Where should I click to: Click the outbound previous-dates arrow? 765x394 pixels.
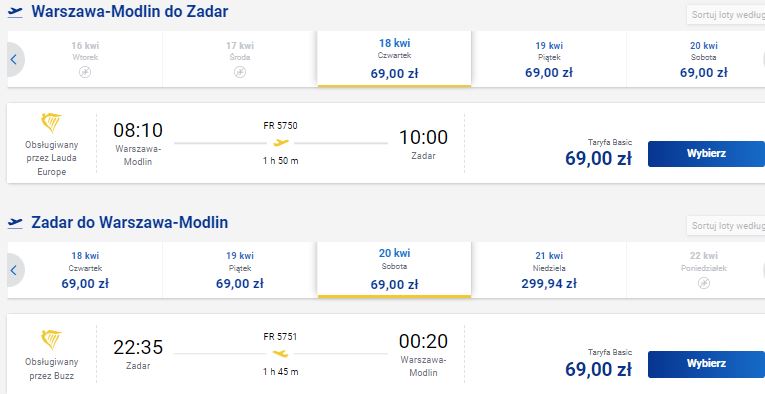[14, 59]
